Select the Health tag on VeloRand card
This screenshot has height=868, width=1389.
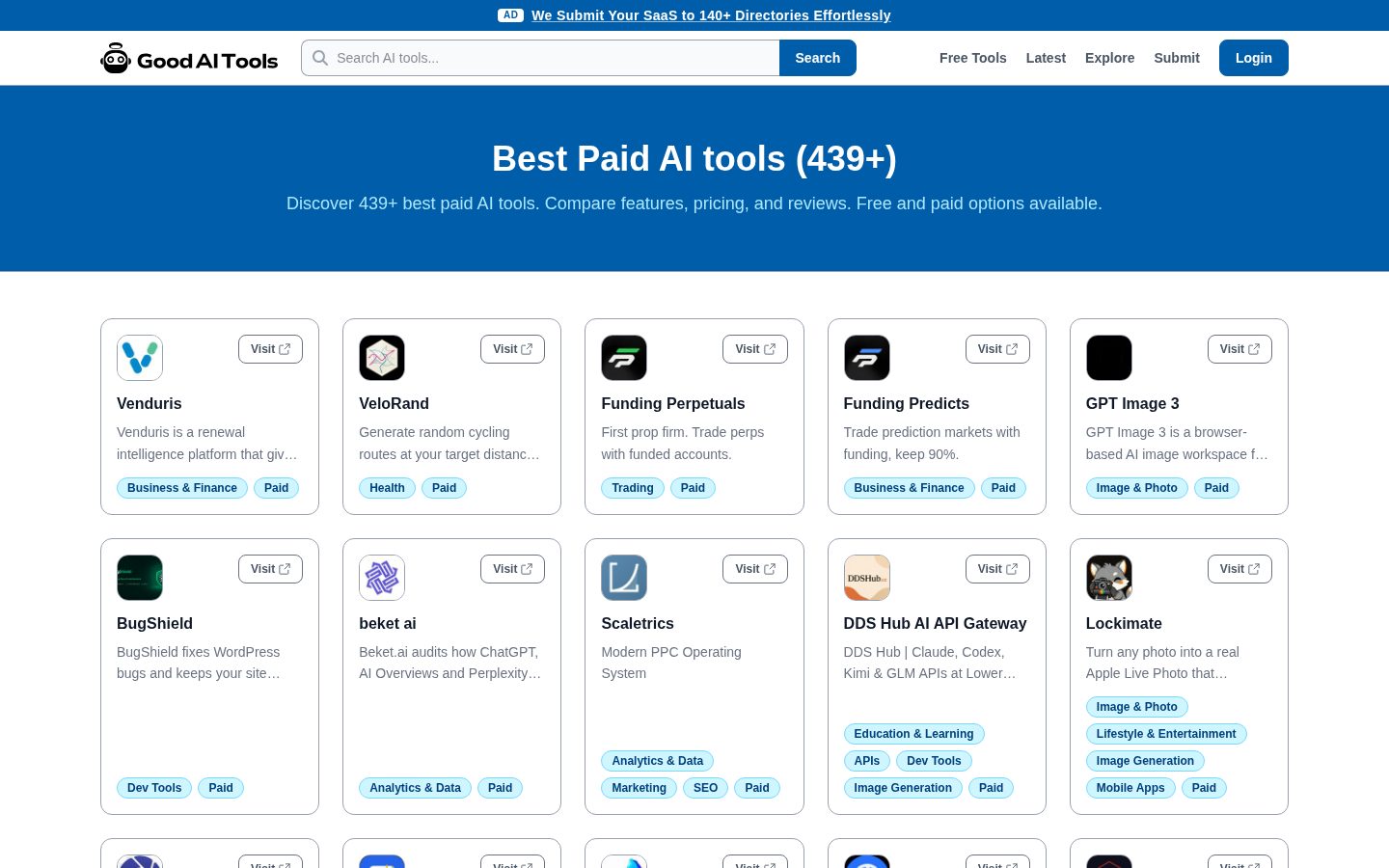pos(387,488)
